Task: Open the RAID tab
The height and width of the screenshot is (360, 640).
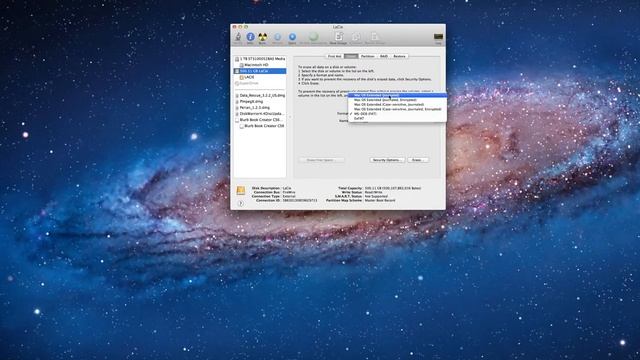Action: 384,56
